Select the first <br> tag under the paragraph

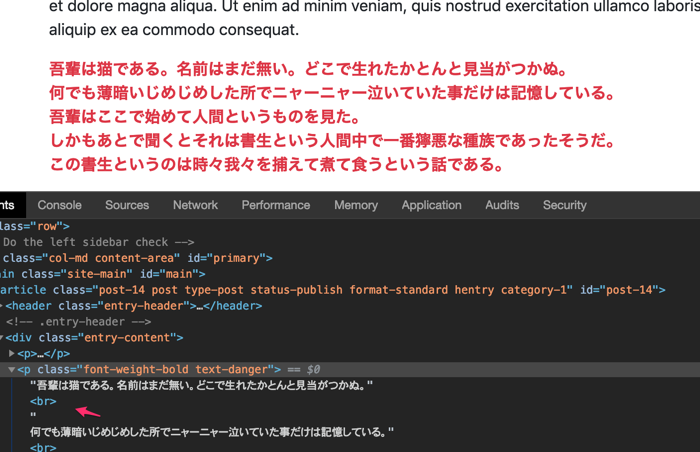coord(43,401)
